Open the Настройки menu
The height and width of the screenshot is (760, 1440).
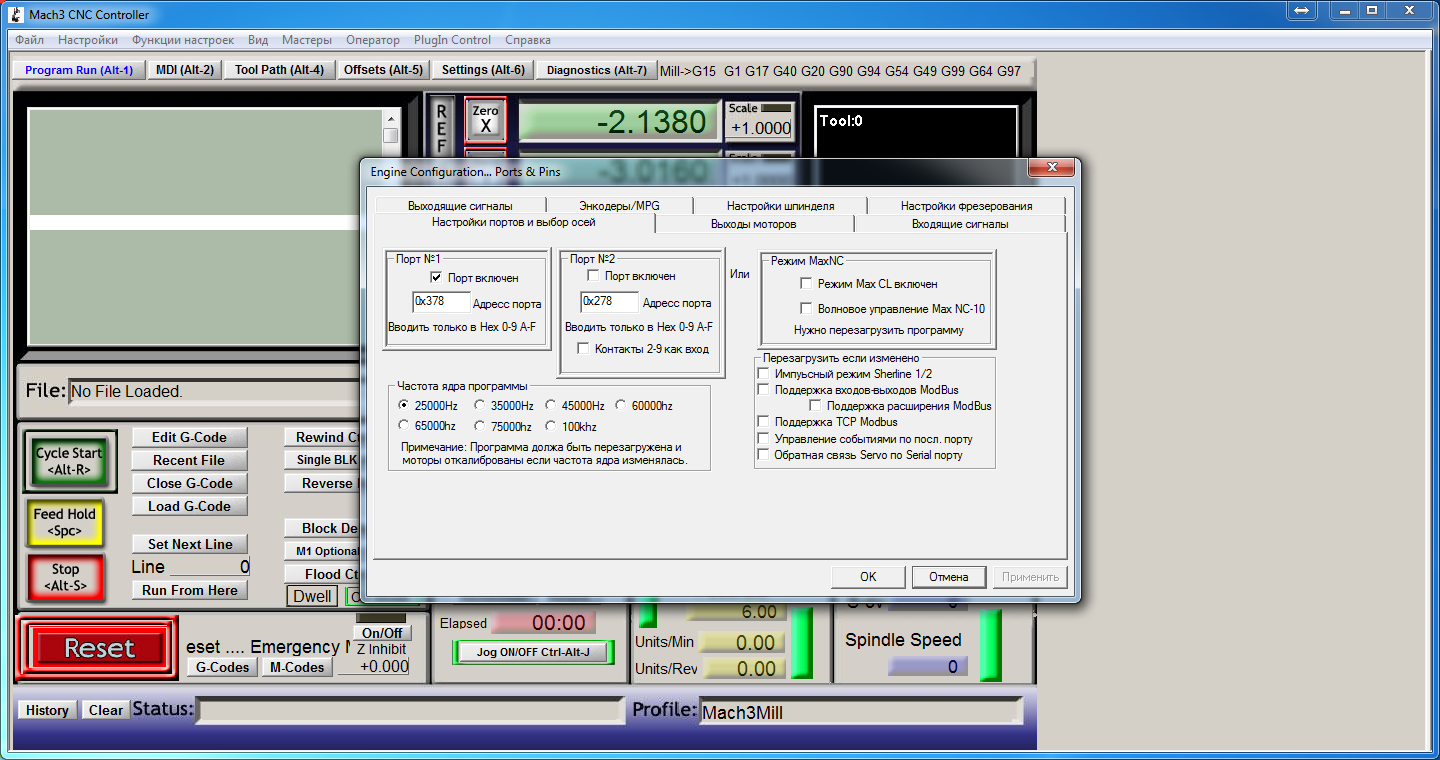[x=88, y=40]
